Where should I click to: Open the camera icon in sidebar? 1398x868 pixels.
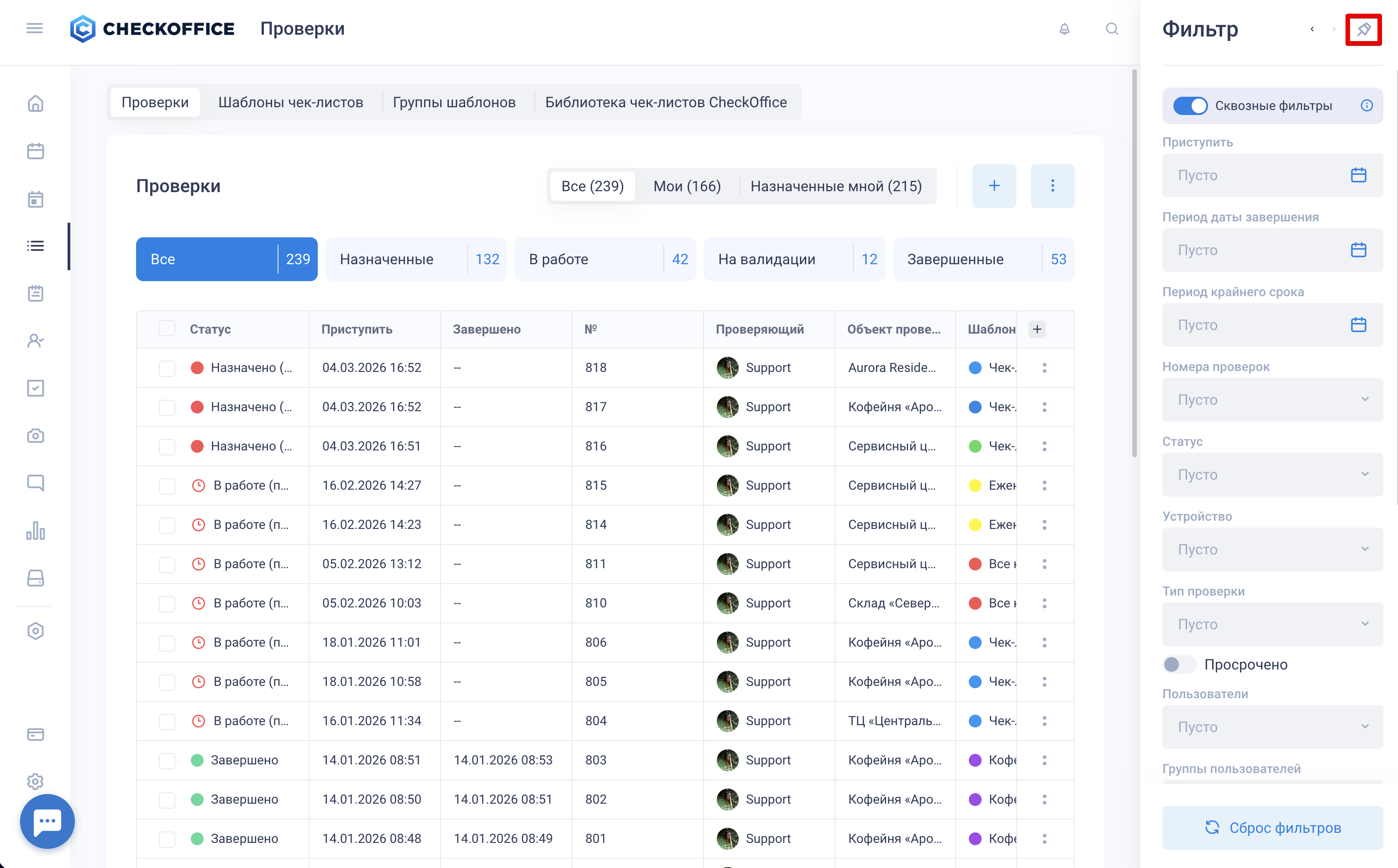(36, 436)
